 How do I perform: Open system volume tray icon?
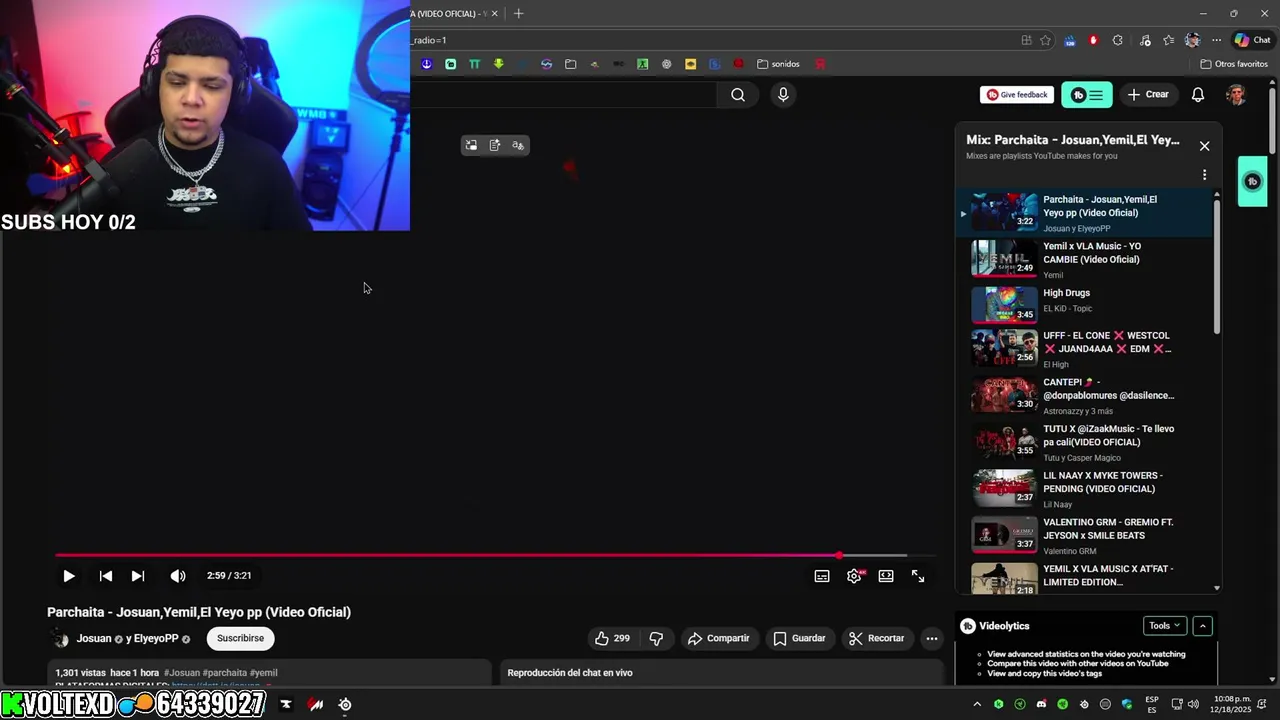point(1193,704)
